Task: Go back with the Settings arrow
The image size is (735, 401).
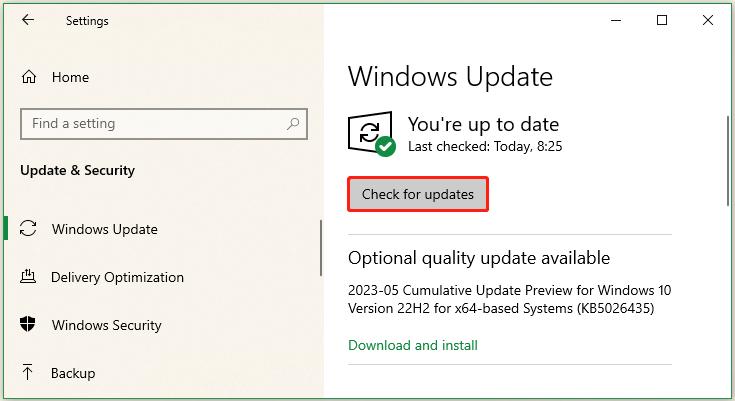Action: coord(28,20)
